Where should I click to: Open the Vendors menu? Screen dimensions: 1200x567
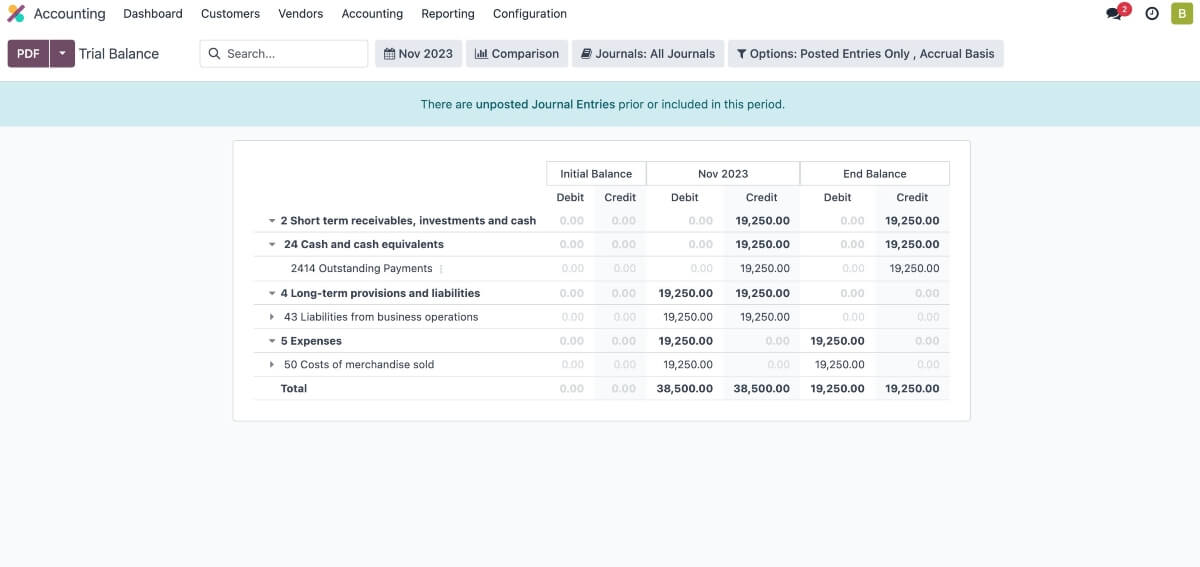[x=300, y=14]
